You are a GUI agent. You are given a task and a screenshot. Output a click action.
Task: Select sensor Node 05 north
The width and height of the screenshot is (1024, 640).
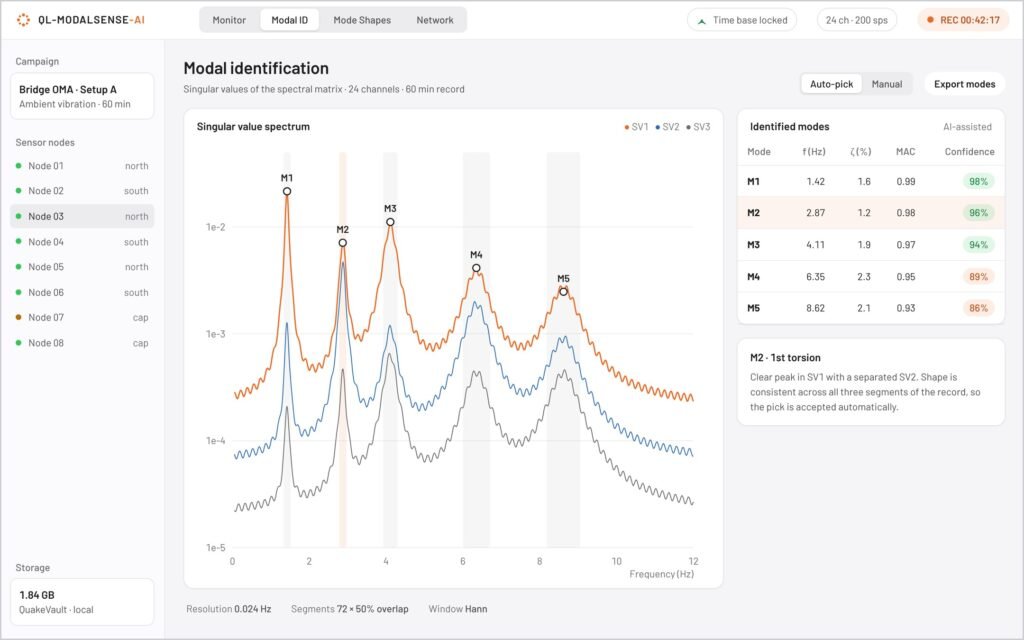(x=82, y=266)
